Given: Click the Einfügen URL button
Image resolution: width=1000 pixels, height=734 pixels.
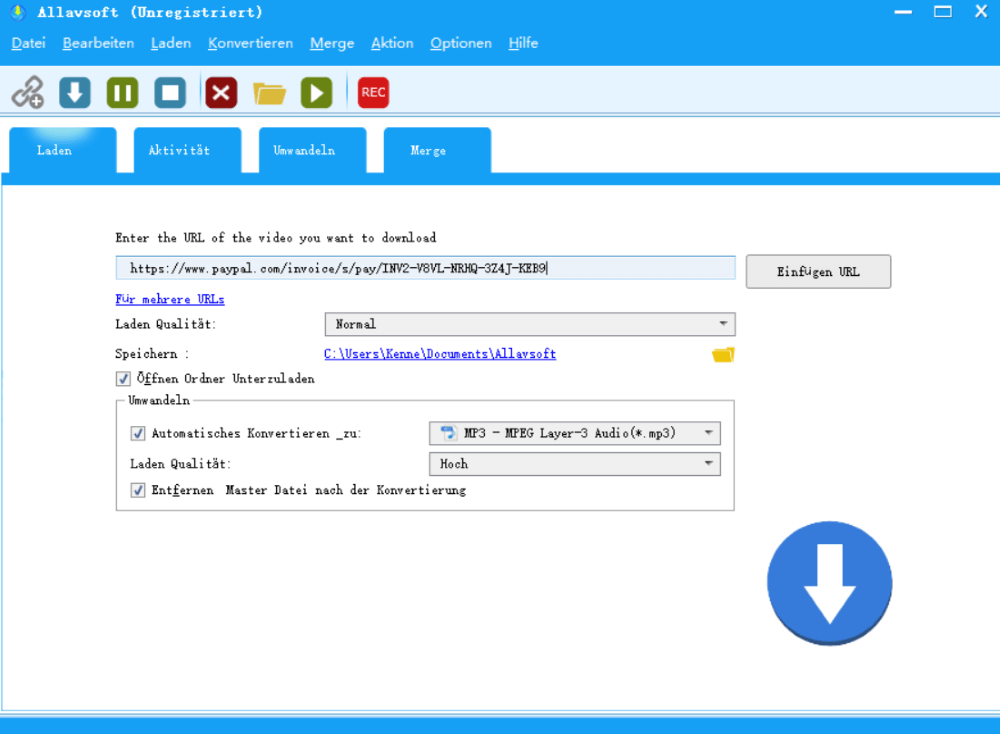Looking at the screenshot, I should pyautogui.click(x=818, y=272).
